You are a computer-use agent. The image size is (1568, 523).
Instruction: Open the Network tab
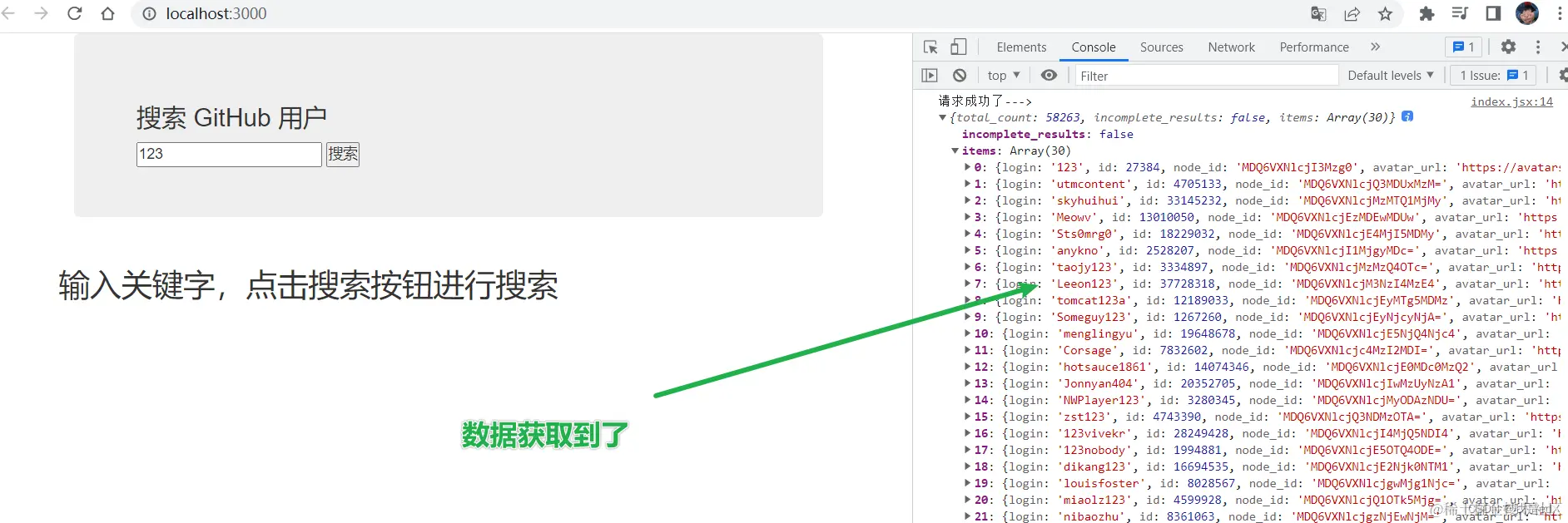pyautogui.click(x=1231, y=47)
